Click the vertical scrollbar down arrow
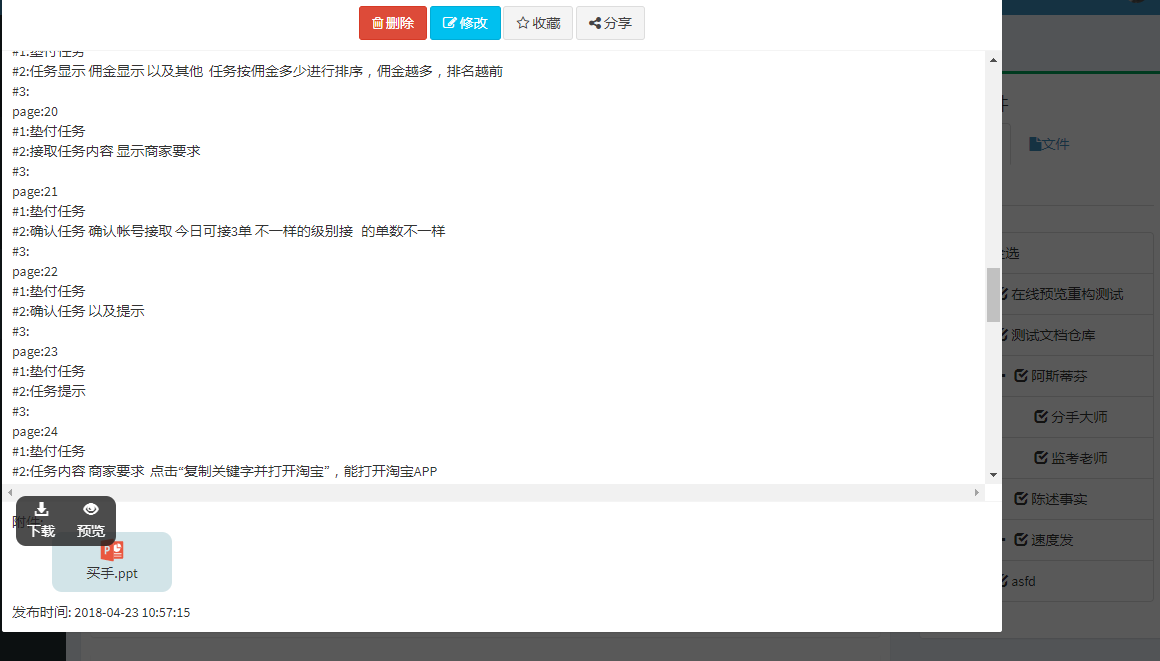 (994, 475)
